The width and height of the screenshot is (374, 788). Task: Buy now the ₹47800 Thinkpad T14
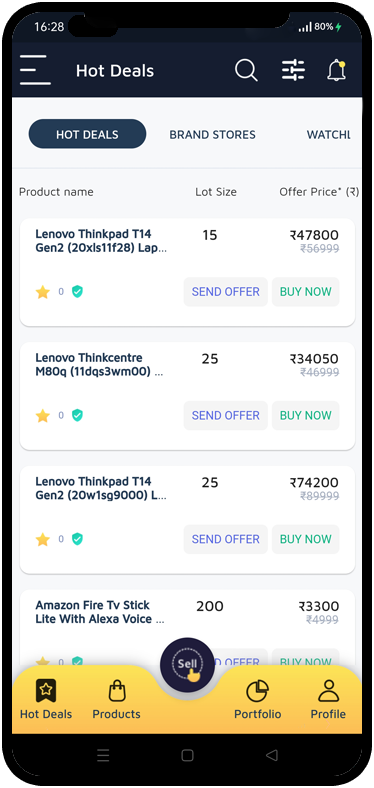pyautogui.click(x=306, y=292)
